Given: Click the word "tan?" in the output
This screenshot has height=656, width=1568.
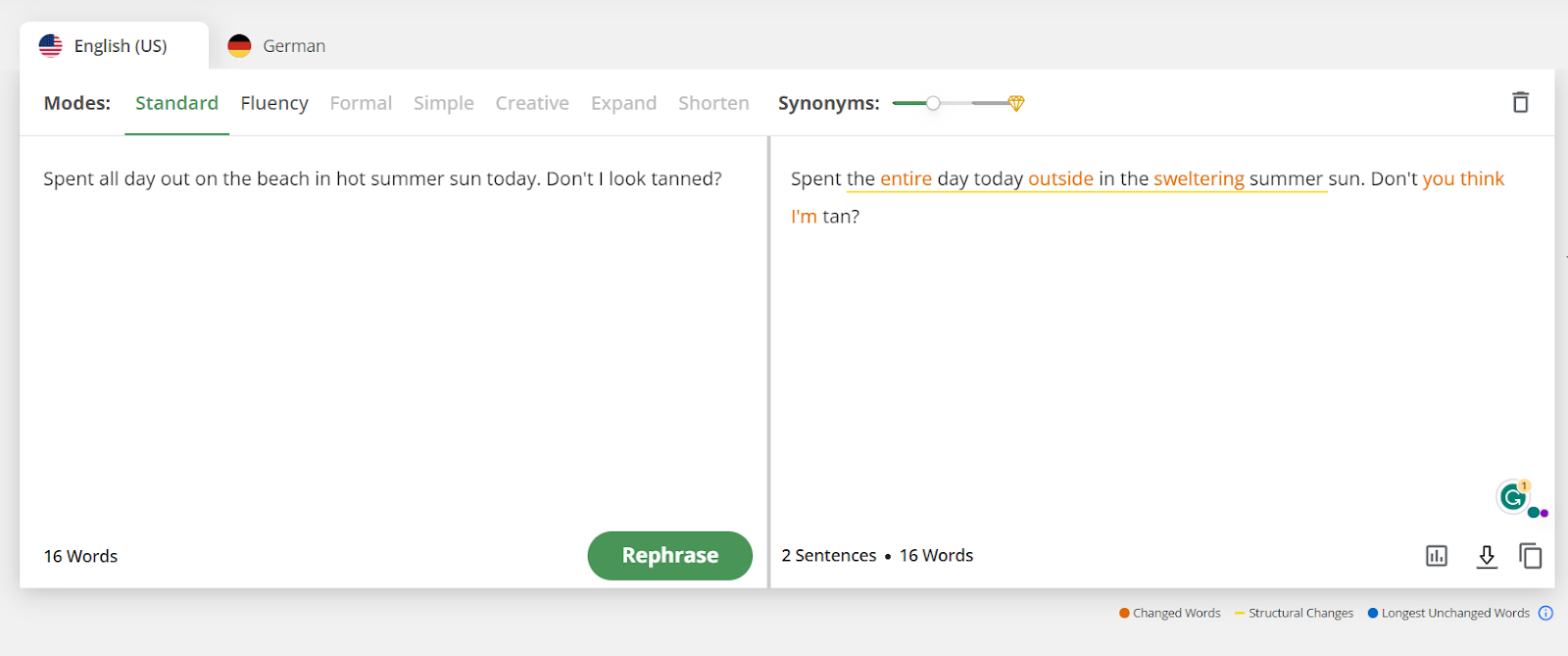Looking at the screenshot, I should (x=841, y=217).
